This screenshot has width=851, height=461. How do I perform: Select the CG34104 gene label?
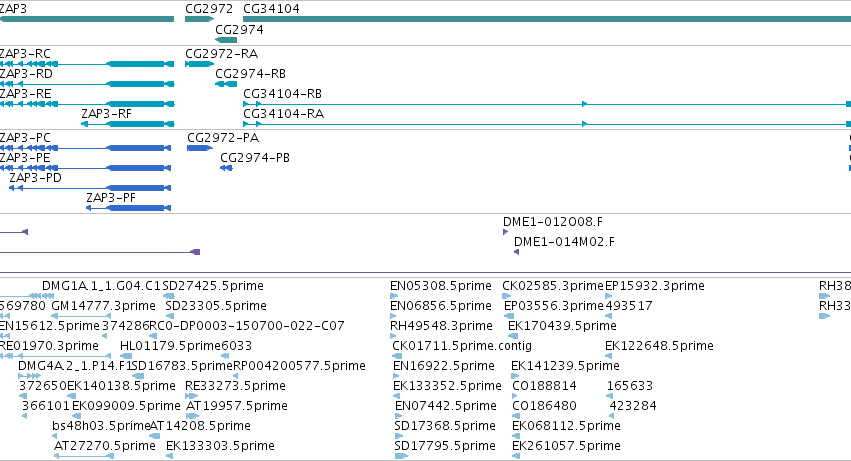271,9
